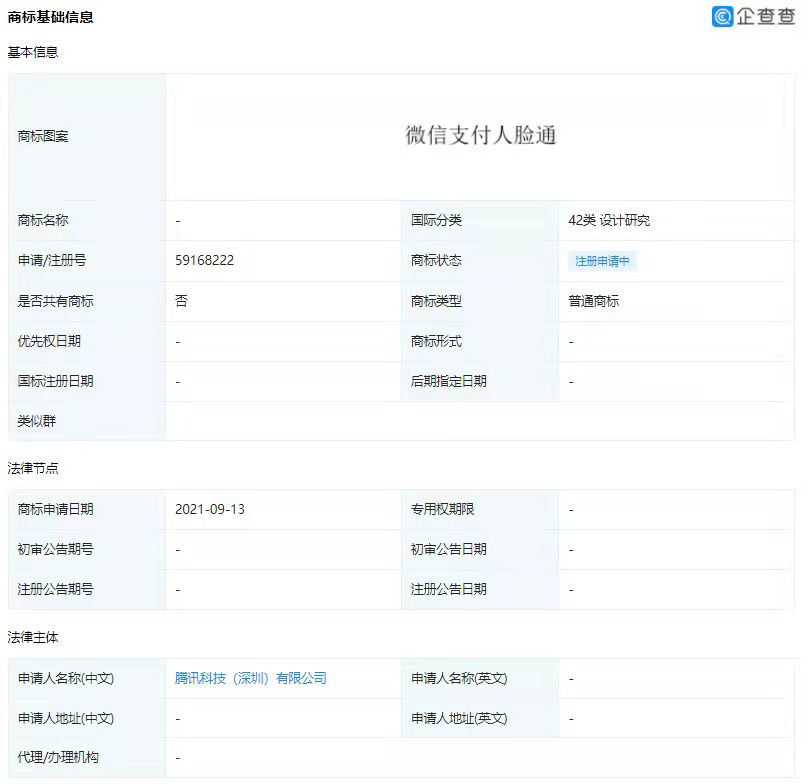Click the 国际分类 value 42类 设计研究
The width and height of the screenshot is (806, 784).
tap(610, 221)
